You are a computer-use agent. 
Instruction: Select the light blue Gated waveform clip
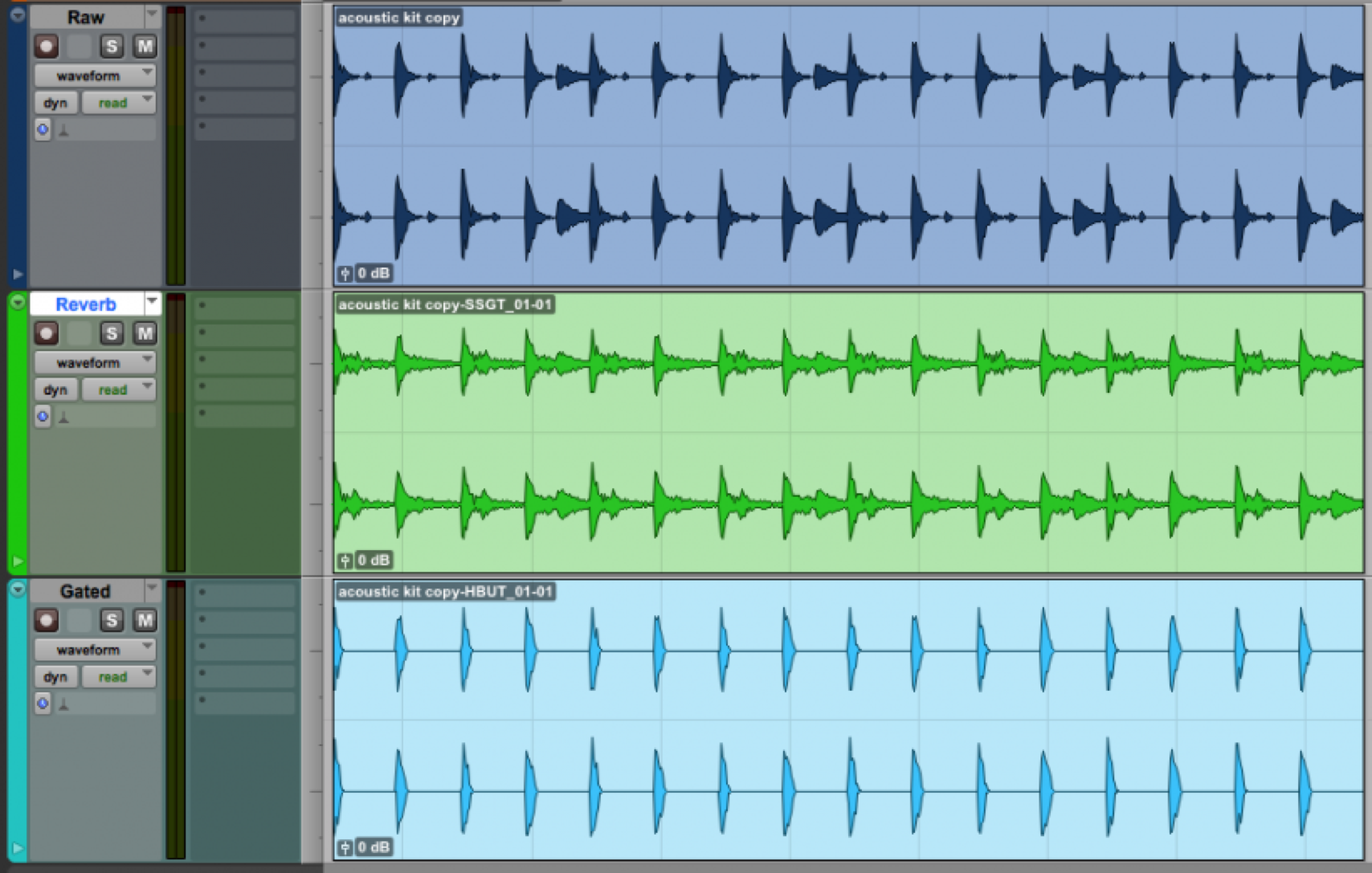point(848,720)
